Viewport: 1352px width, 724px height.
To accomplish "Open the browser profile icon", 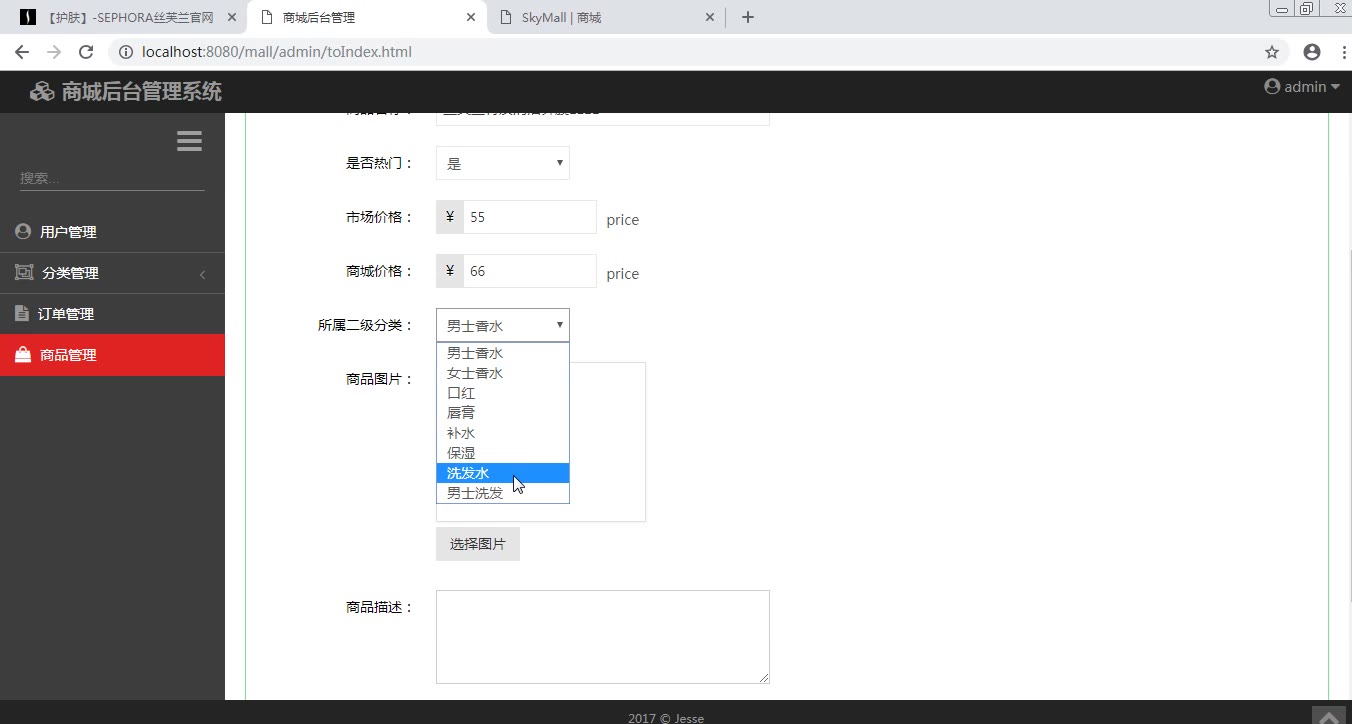I will pyautogui.click(x=1312, y=52).
